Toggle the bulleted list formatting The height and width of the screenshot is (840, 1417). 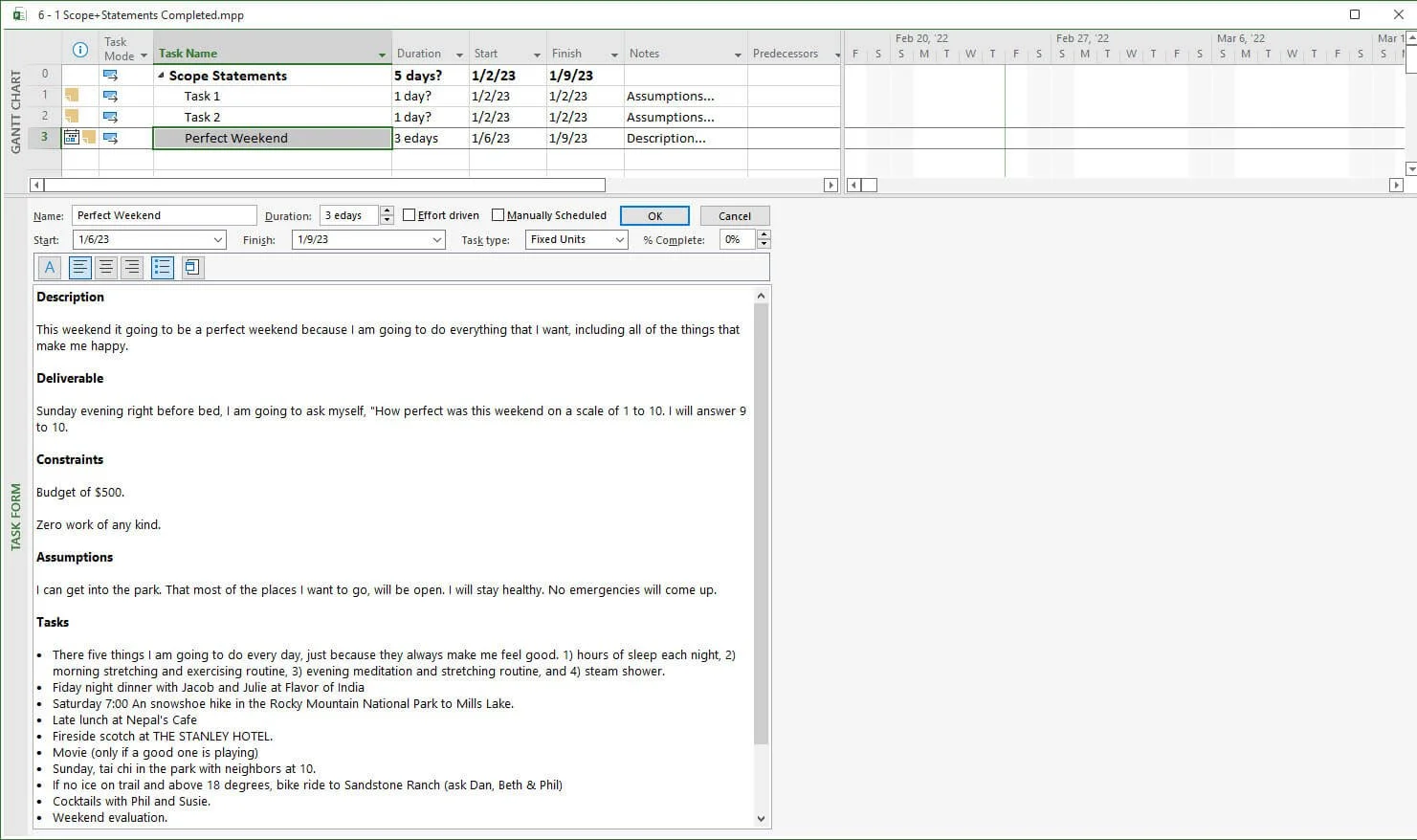tap(162, 267)
